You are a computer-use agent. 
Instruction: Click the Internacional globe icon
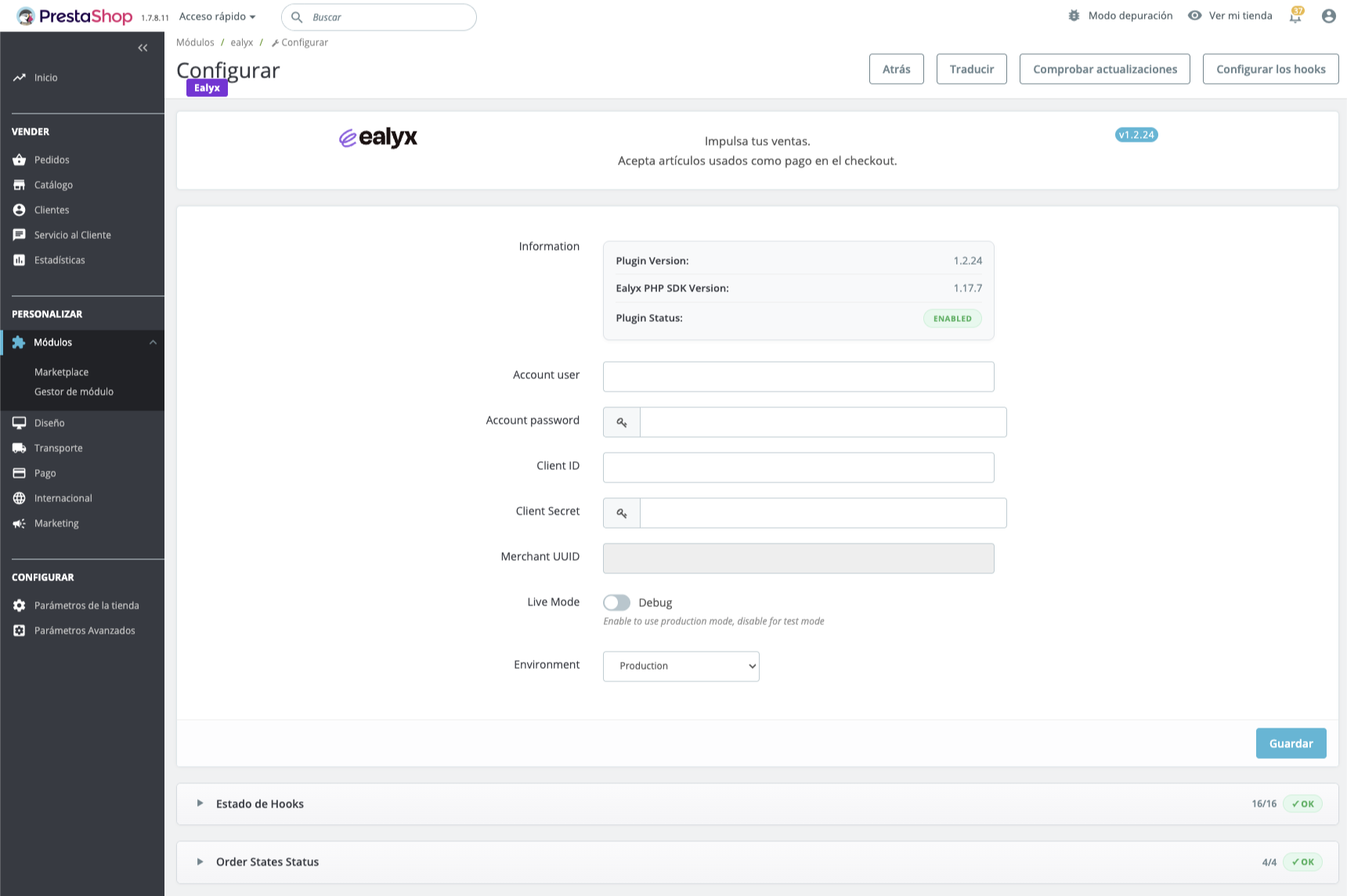point(20,498)
